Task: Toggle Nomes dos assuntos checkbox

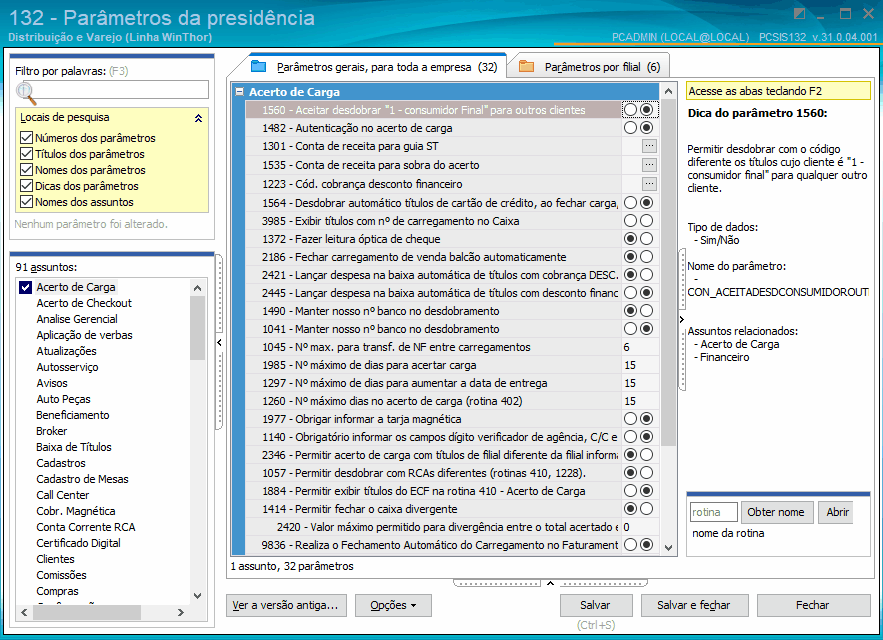Action: pyautogui.click(x=26, y=201)
